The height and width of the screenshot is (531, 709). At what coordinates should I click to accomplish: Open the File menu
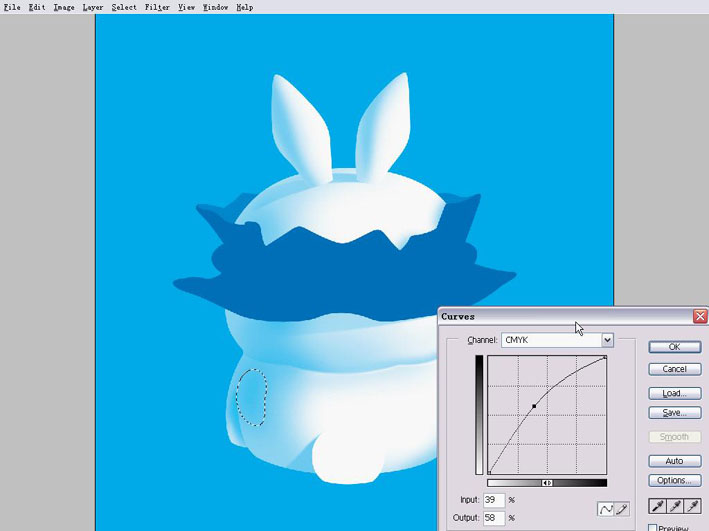pos(12,7)
